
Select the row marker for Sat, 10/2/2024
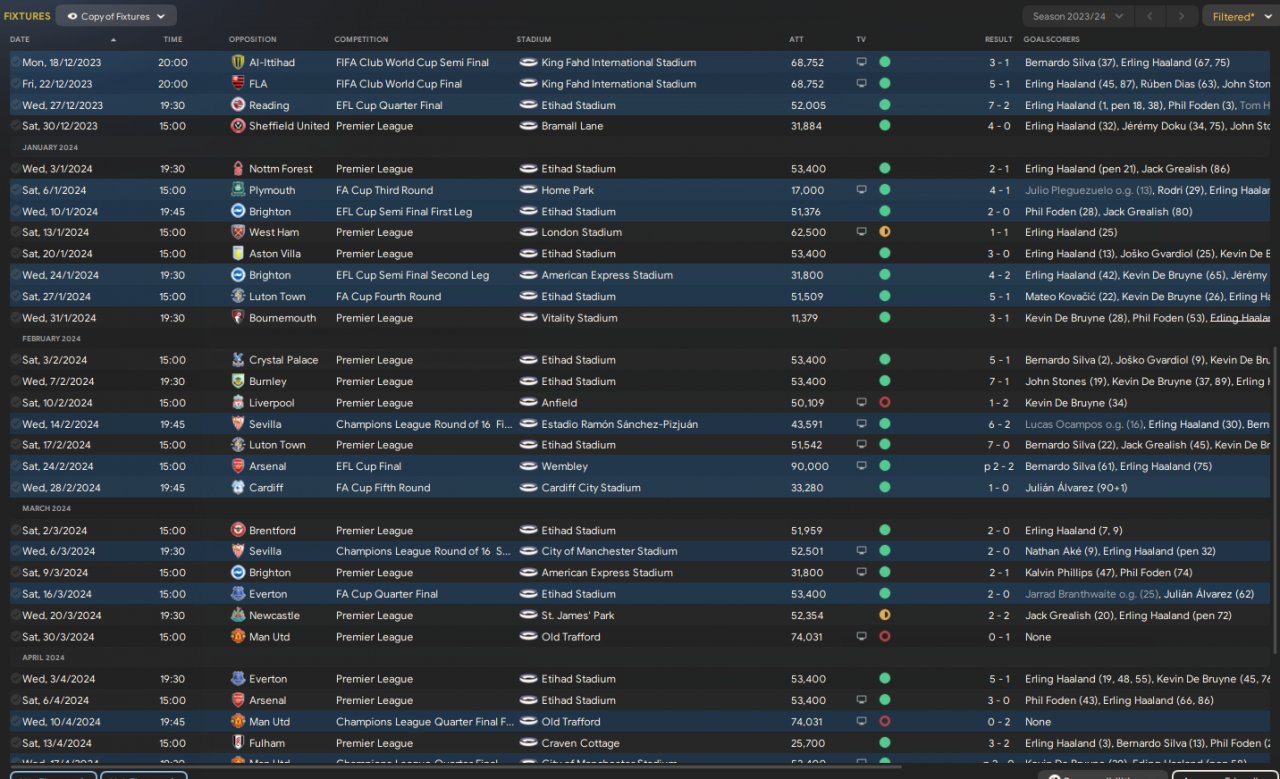click(x=15, y=403)
